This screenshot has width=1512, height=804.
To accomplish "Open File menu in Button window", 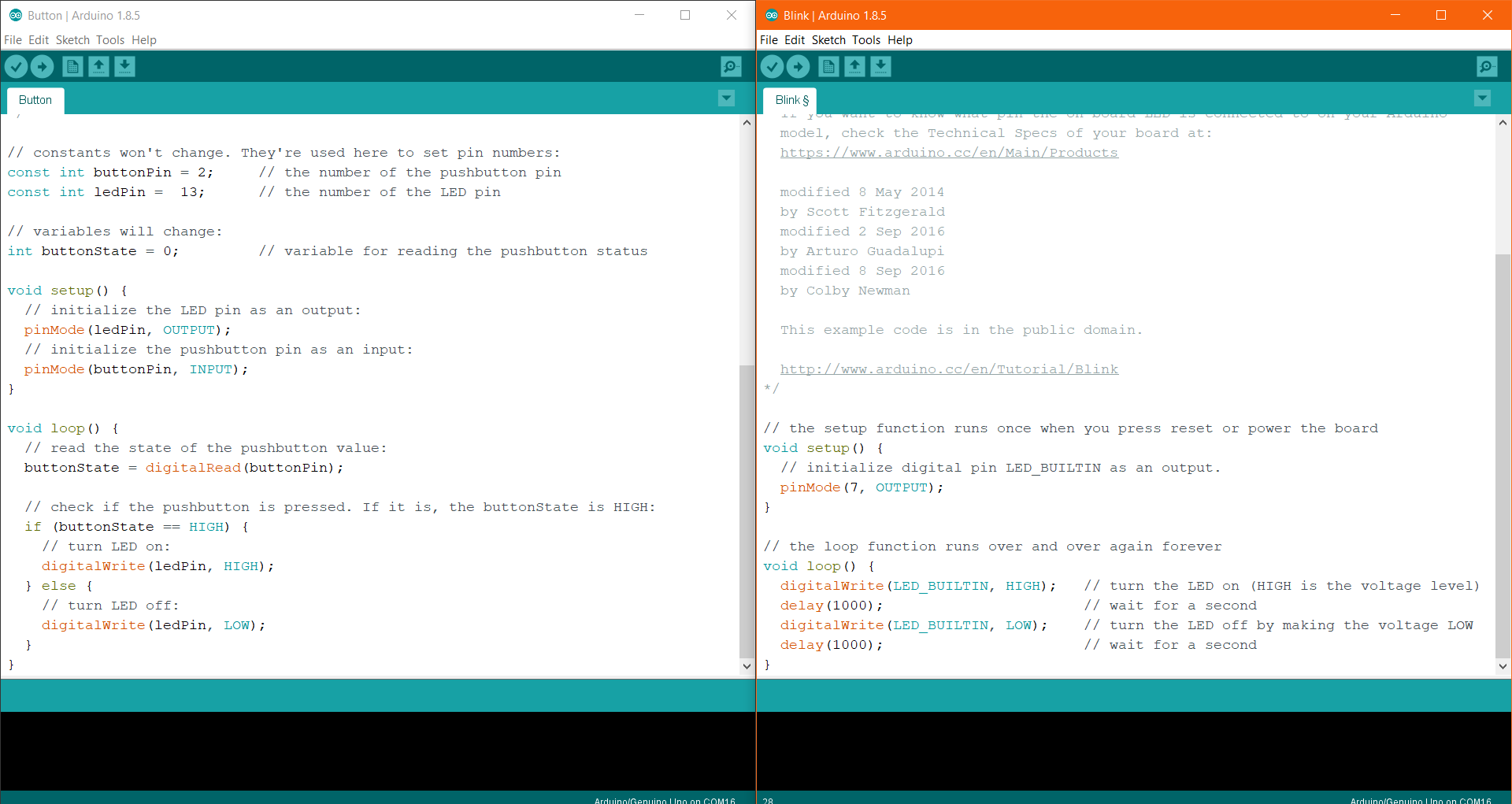I will [13, 40].
